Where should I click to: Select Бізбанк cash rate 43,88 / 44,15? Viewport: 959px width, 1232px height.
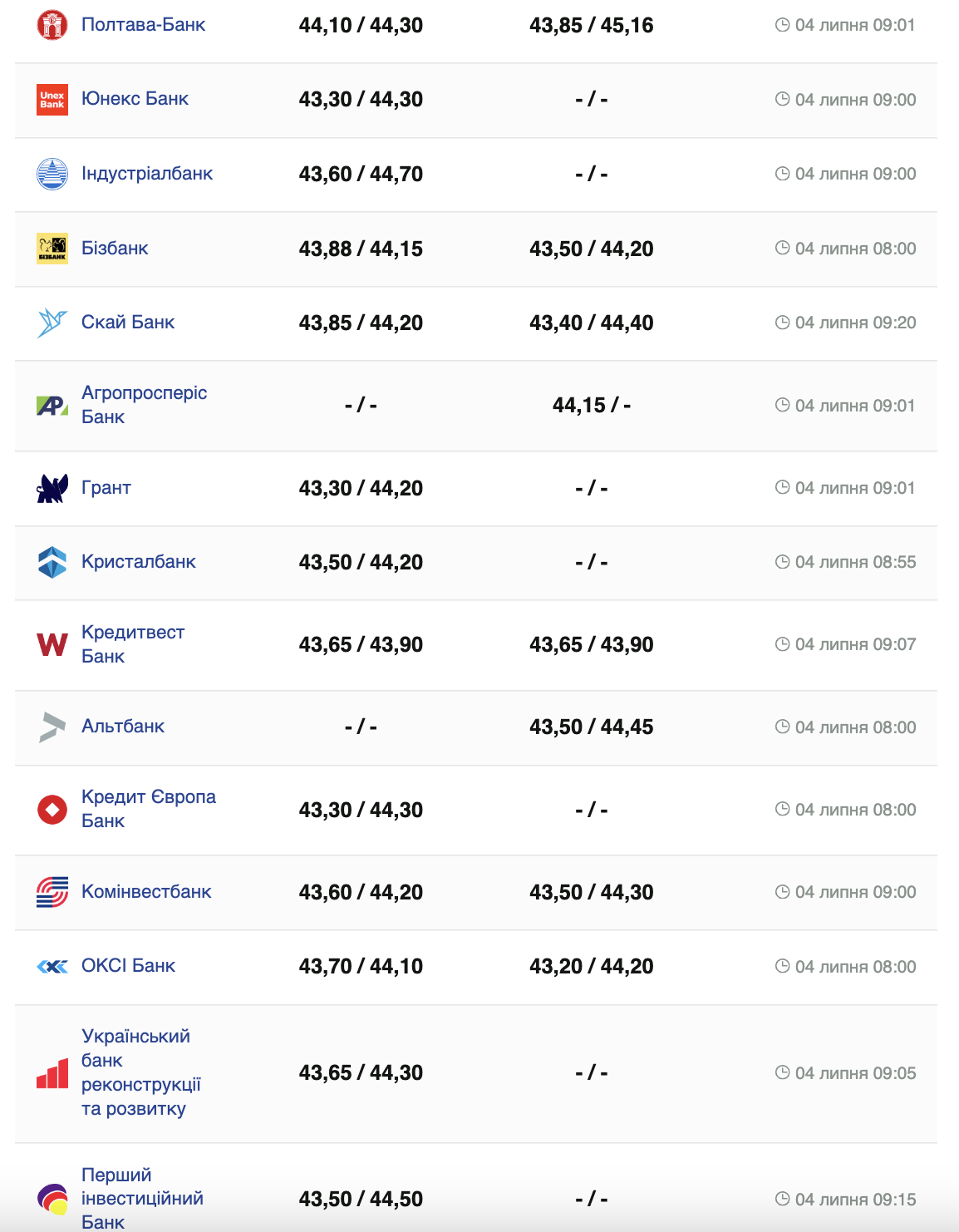coord(361,249)
